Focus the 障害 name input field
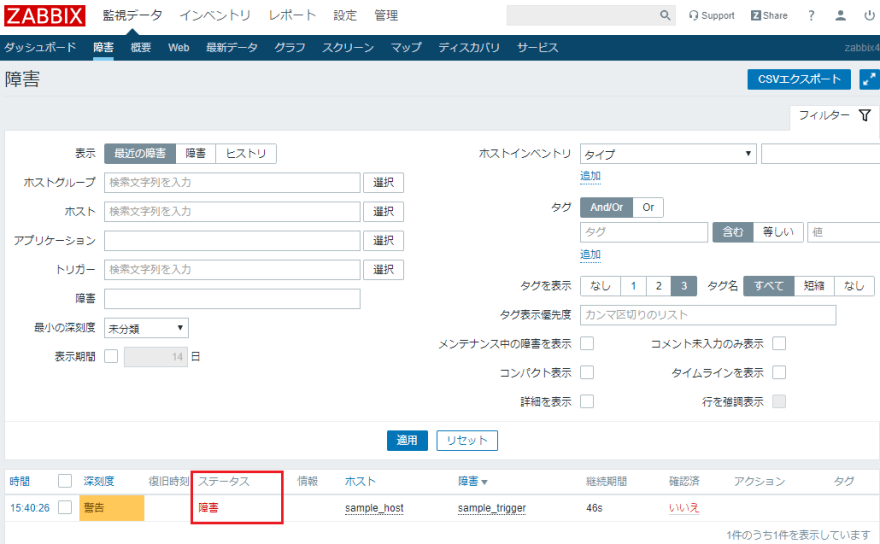The image size is (880, 544). [x=232, y=299]
